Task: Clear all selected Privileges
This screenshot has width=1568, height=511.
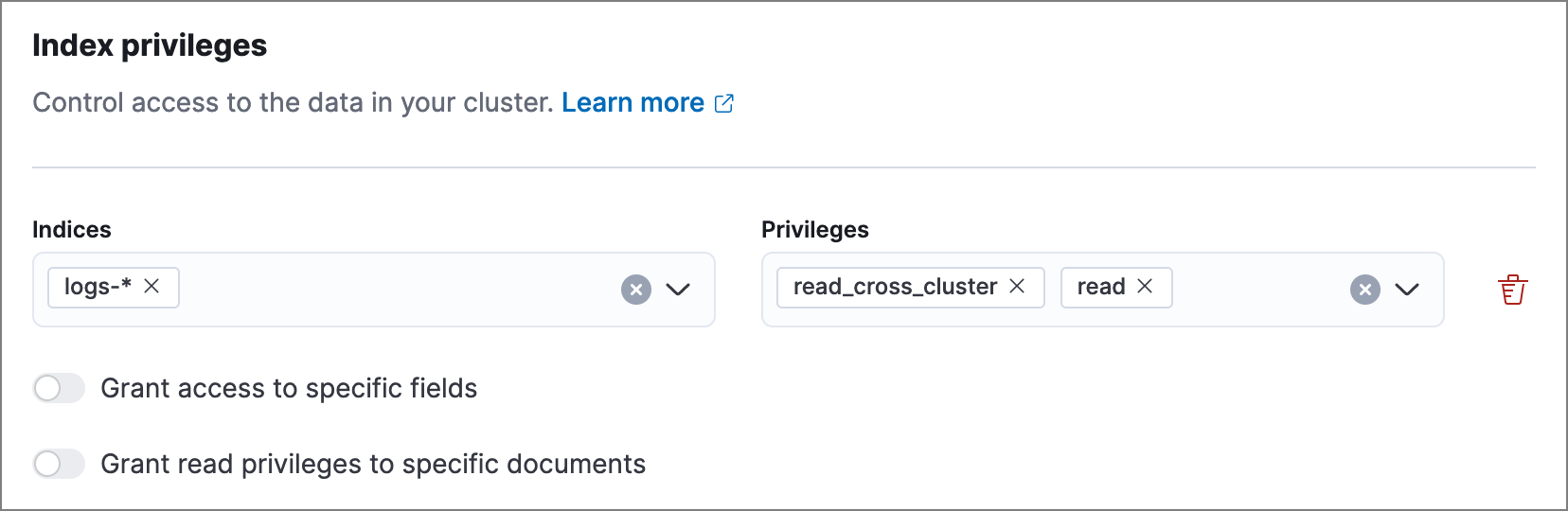Action: click(x=1365, y=290)
